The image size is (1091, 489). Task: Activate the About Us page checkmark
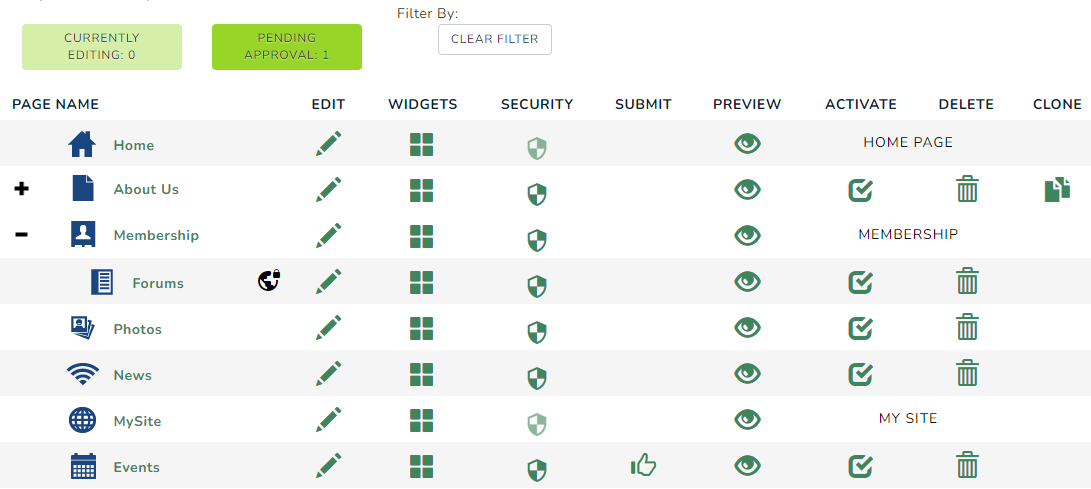click(861, 190)
